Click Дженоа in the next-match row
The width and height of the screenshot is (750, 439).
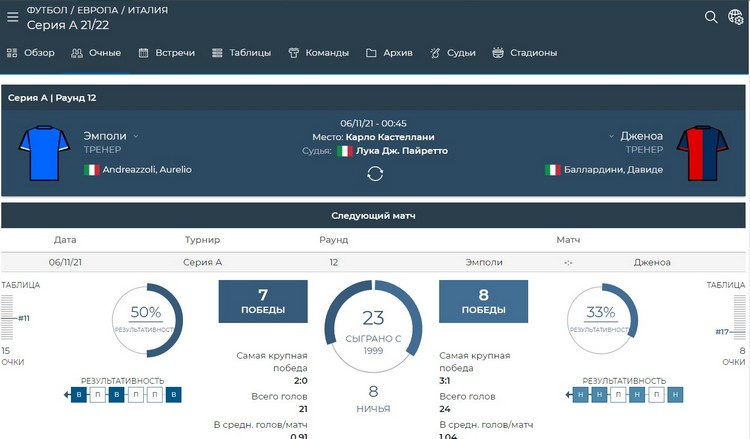point(652,262)
